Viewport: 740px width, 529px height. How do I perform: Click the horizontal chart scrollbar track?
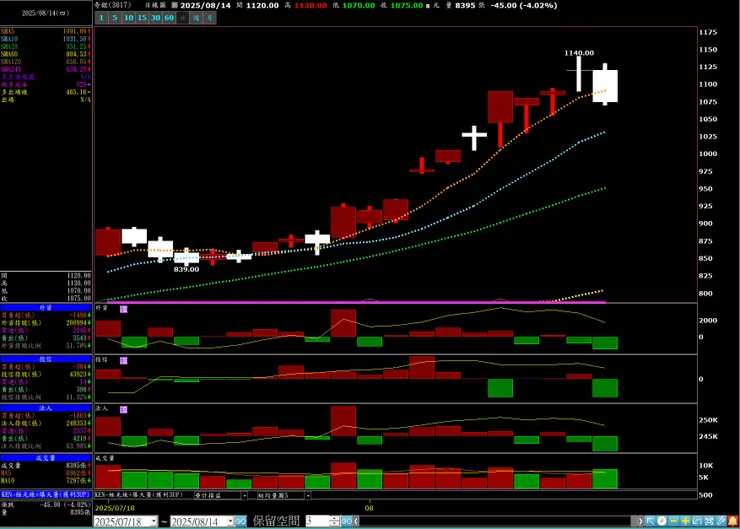pyautogui.click(x=496, y=521)
